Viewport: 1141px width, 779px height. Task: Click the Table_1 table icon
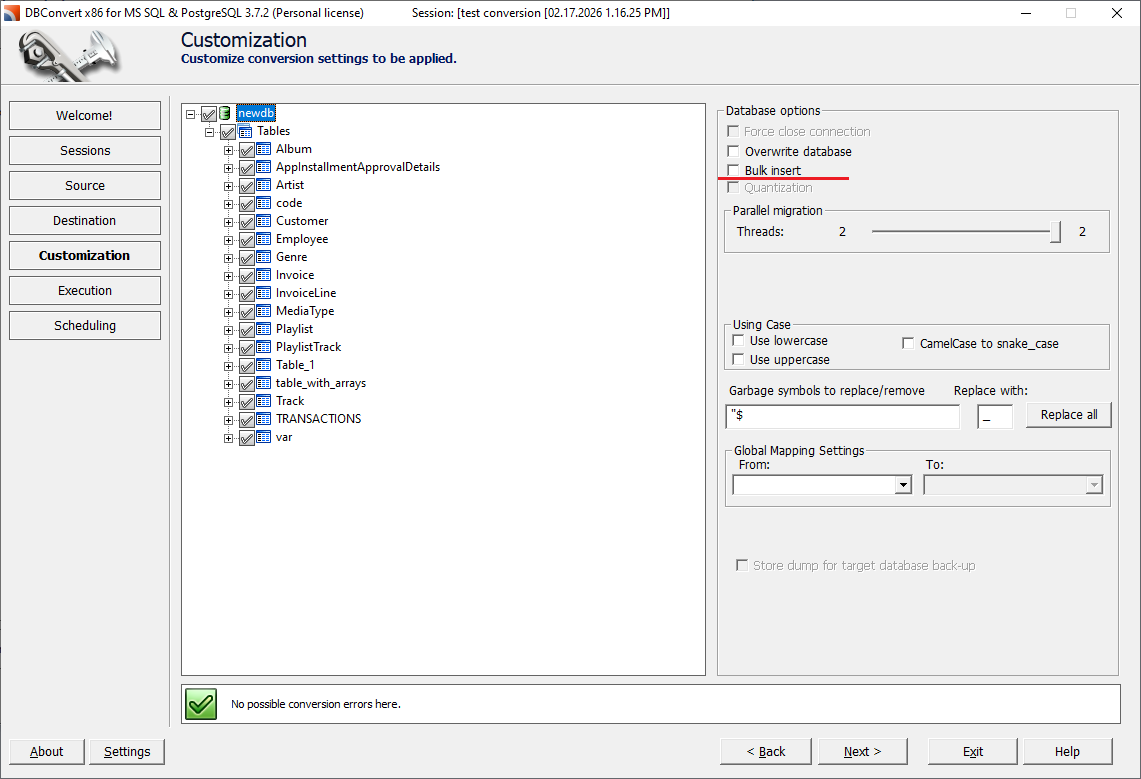(263, 365)
